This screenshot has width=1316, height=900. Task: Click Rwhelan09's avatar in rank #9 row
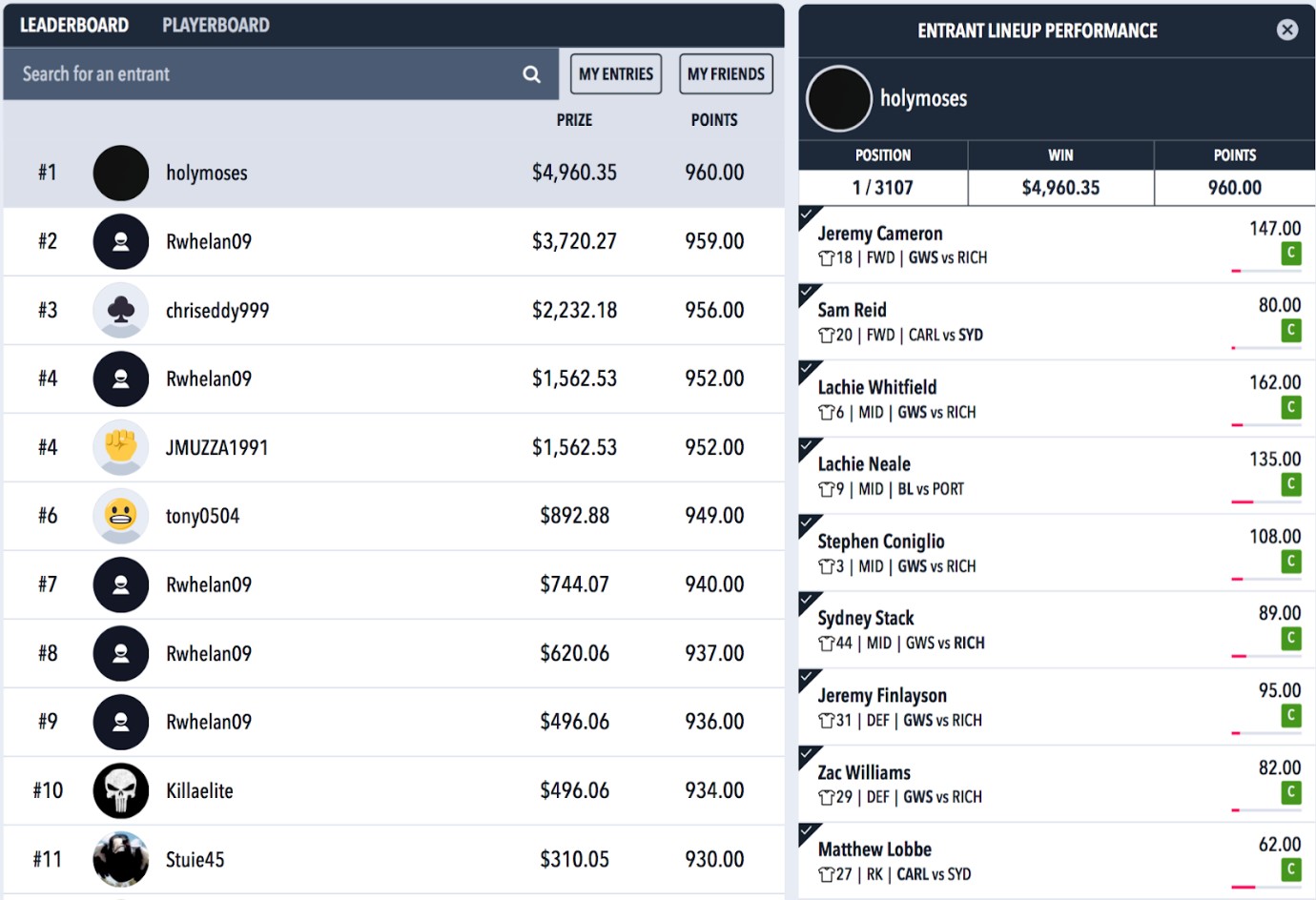click(121, 722)
